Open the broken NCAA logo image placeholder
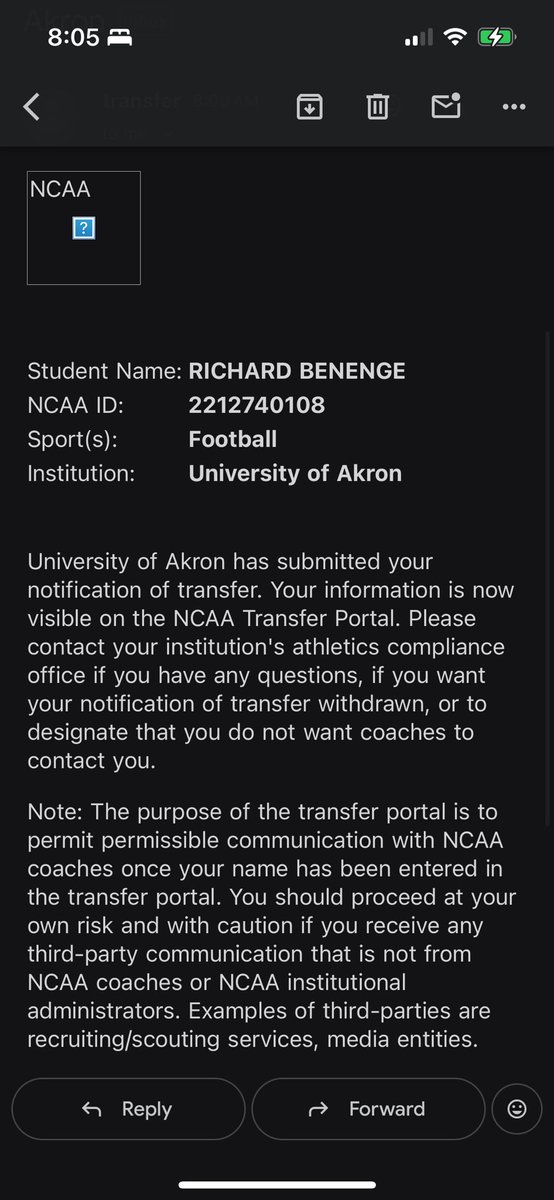The image size is (554, 1200). coord(84,228)
